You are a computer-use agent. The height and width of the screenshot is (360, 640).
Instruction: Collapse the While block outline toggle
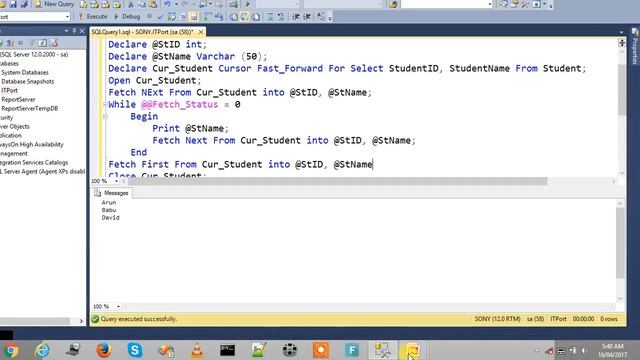click(105, 104)
